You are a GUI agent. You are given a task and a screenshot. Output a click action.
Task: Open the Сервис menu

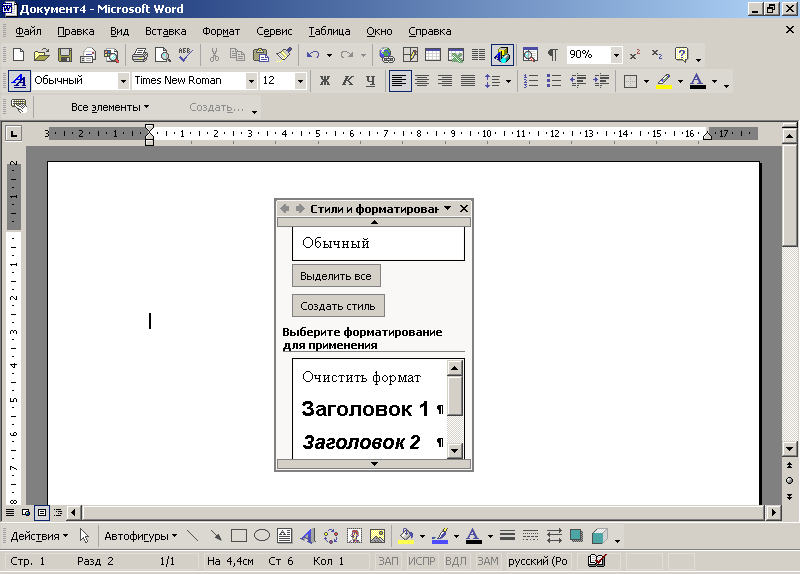coord(274,31)
